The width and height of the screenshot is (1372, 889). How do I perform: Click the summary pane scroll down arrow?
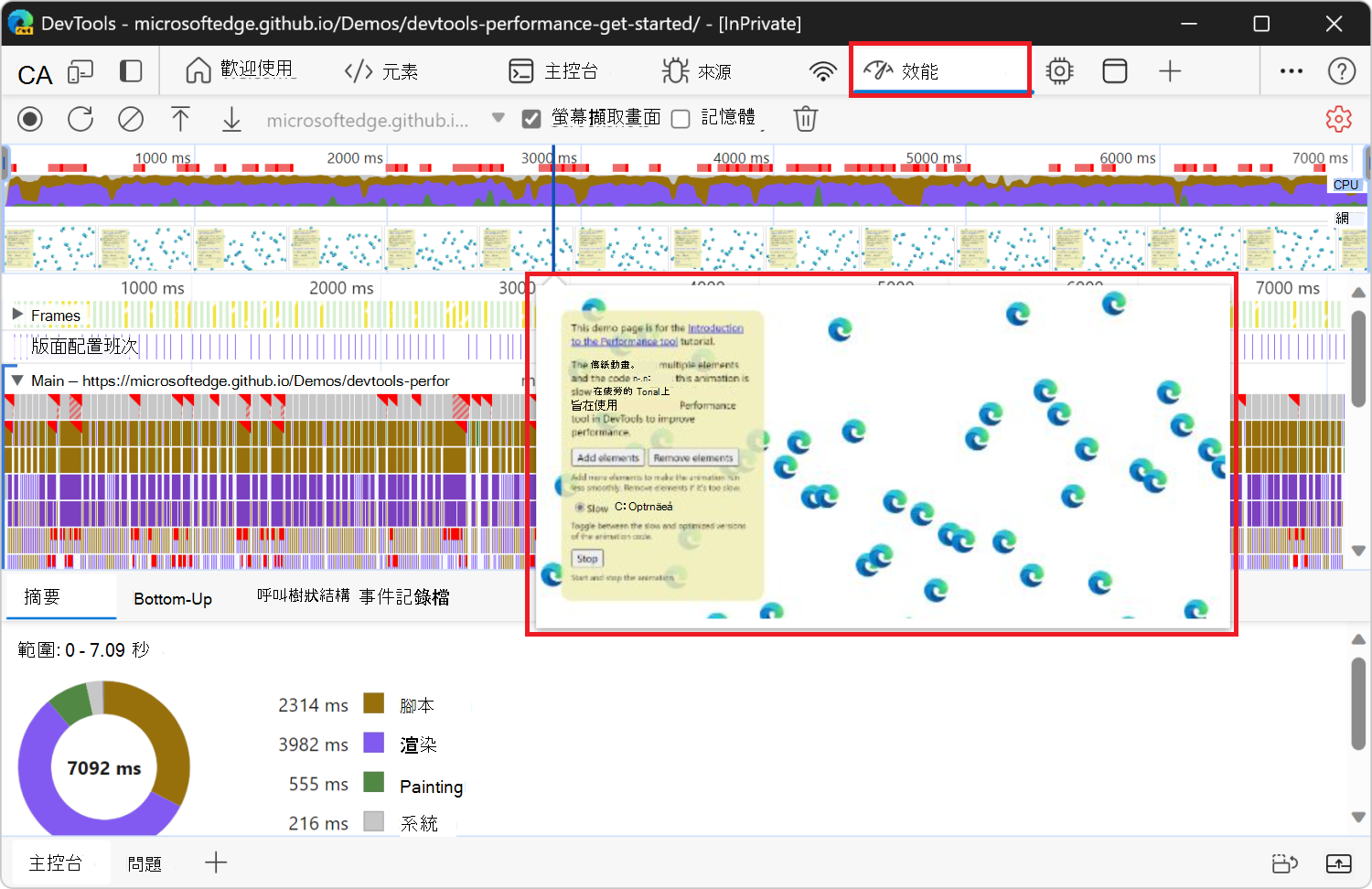point(1358,817)
